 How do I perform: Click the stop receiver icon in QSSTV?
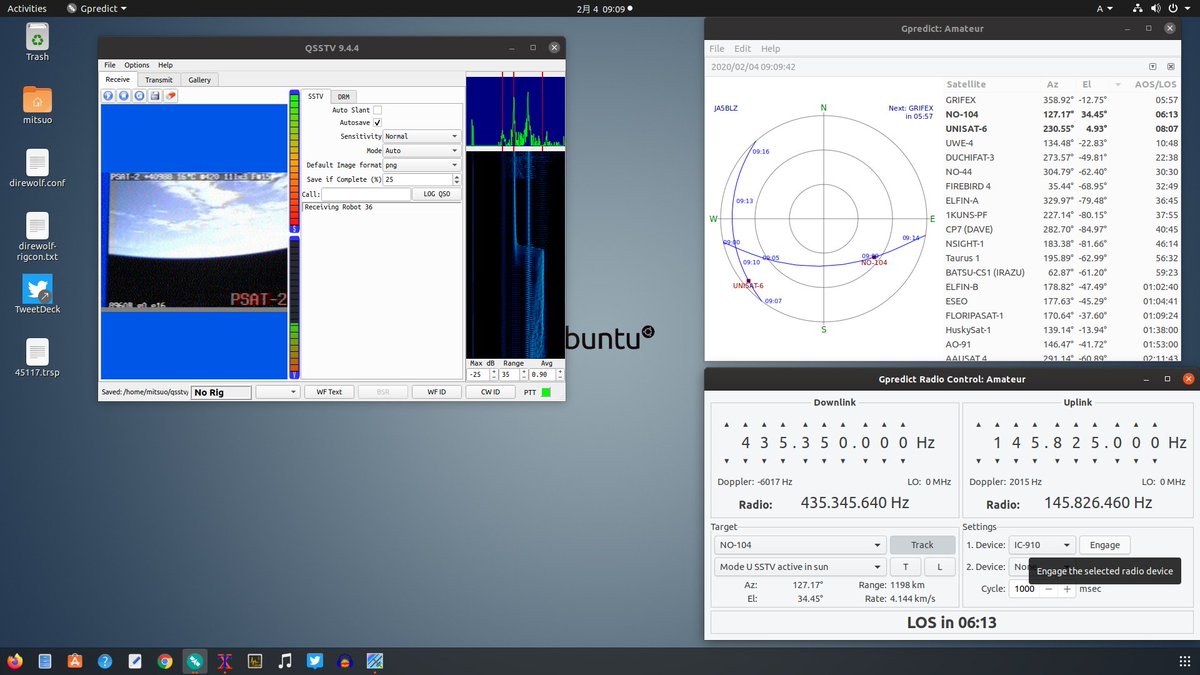pos(124,96)
